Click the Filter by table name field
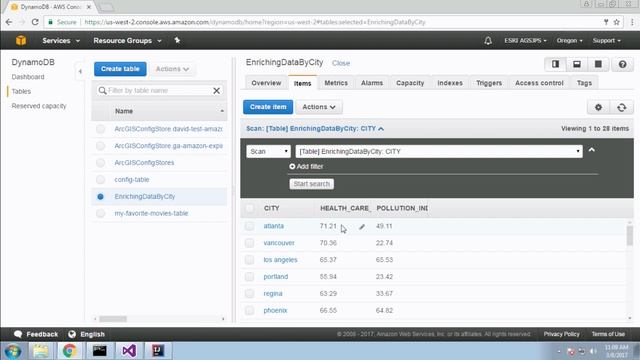The width and height of the screenshot is (640, 360). point(159,91)
